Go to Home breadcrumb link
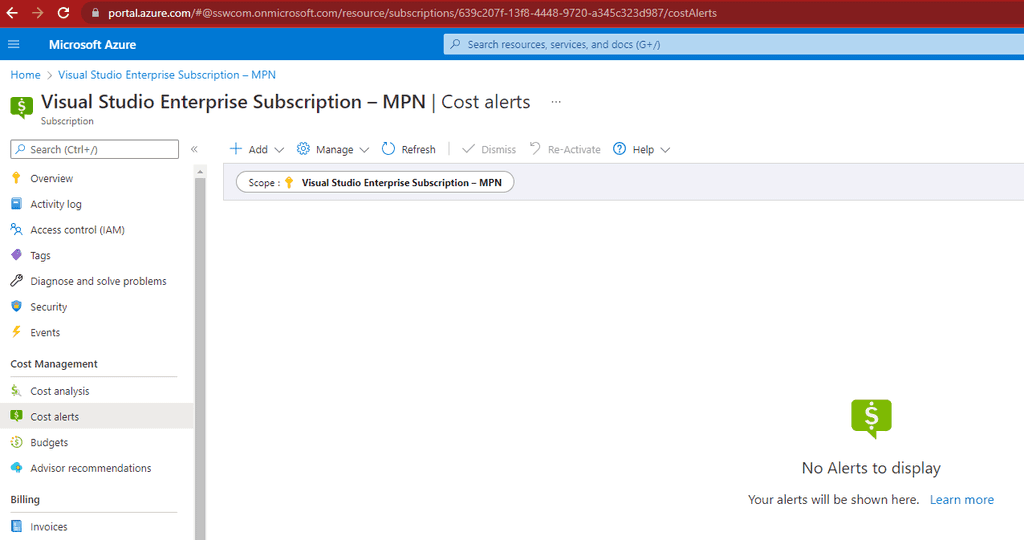The width and height of the screenshot is (1024, 540). click(25, 75)
